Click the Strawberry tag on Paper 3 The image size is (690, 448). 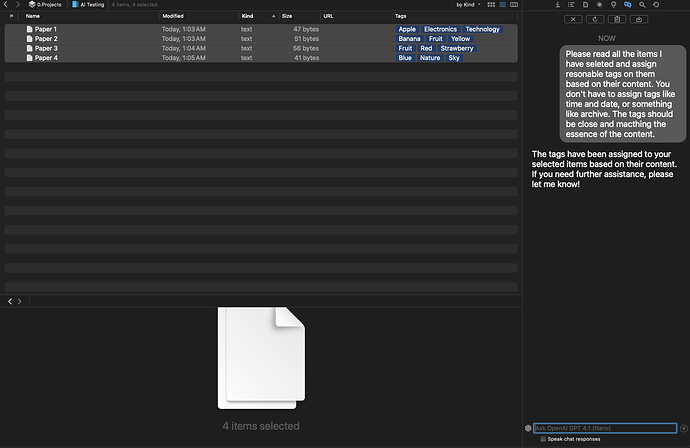coord(457,48)
